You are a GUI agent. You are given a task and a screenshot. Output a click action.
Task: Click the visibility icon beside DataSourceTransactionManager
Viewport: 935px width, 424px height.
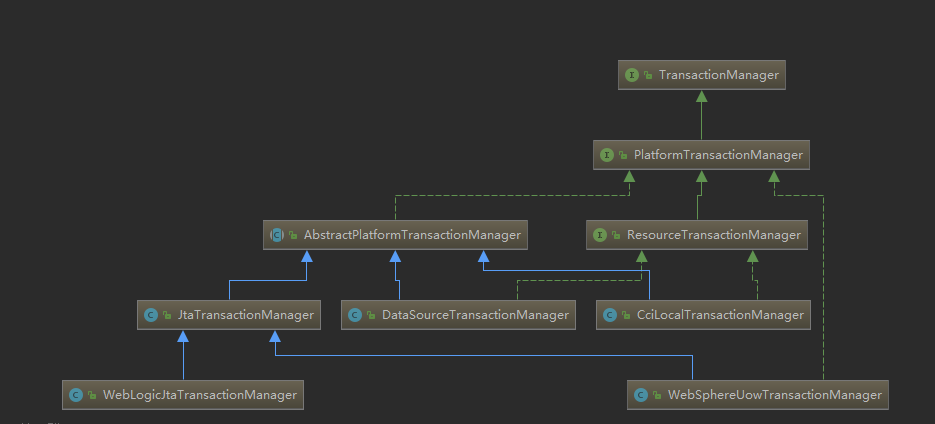coord(371,315)
